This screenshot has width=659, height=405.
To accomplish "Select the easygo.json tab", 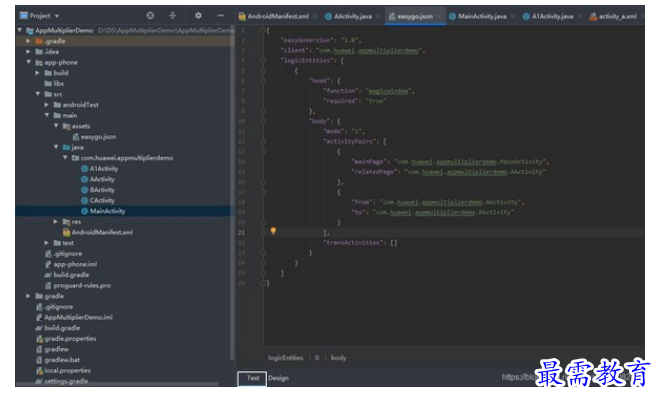I will click(x=415, y=16).
